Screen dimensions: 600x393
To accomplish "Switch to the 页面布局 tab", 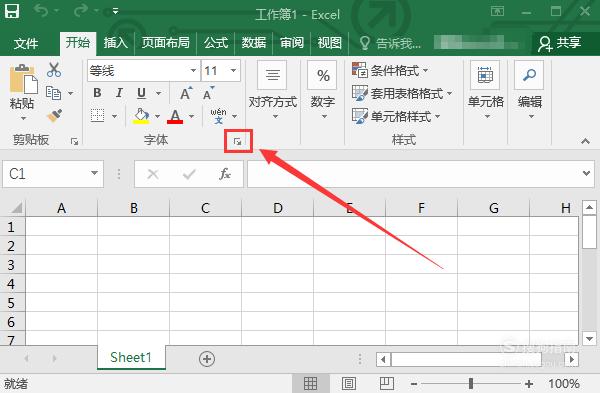I will click(165, 43).
